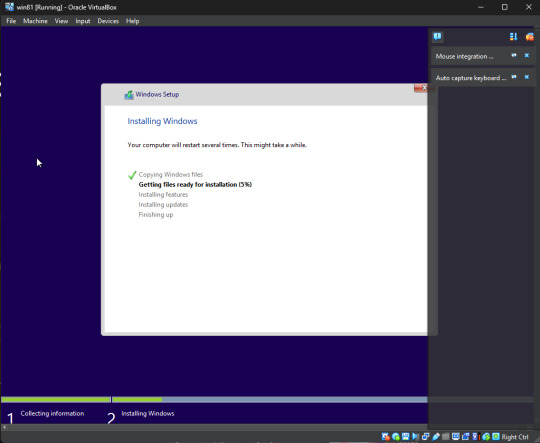540x443 pixels.
Task: Open the File menu
Action: coord(11,21)
